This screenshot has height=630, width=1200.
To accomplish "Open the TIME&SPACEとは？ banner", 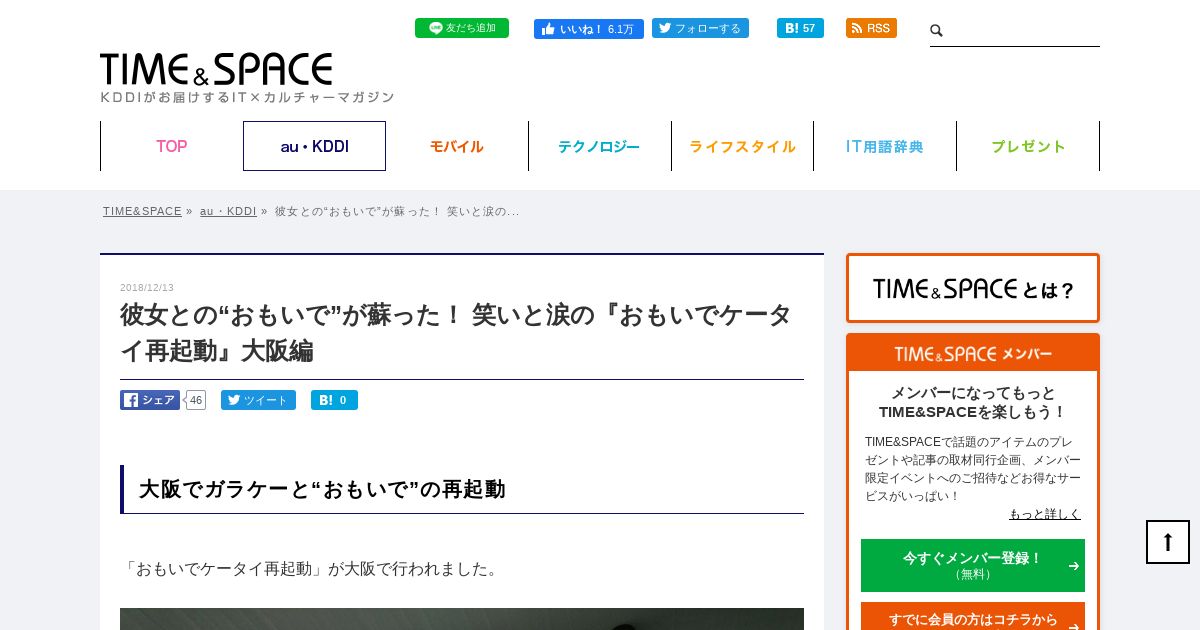I will click(973, 288).
